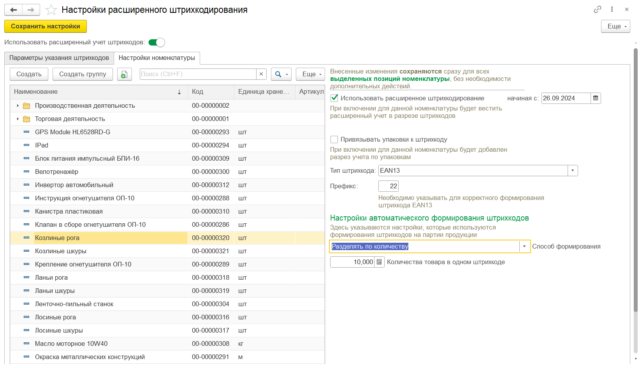Click the EAN13 barcode type field

473,171
